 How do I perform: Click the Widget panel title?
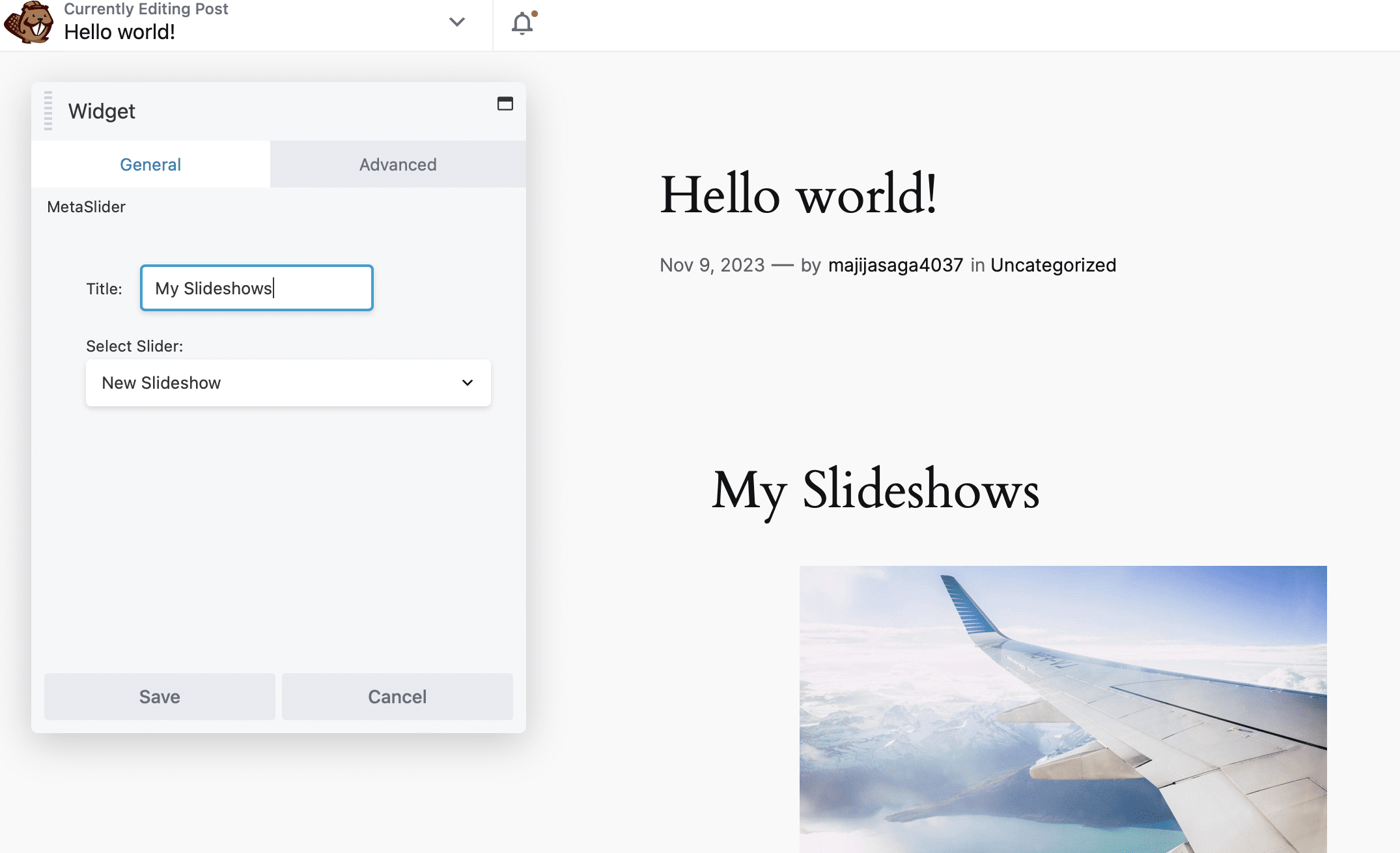point(102,111)
